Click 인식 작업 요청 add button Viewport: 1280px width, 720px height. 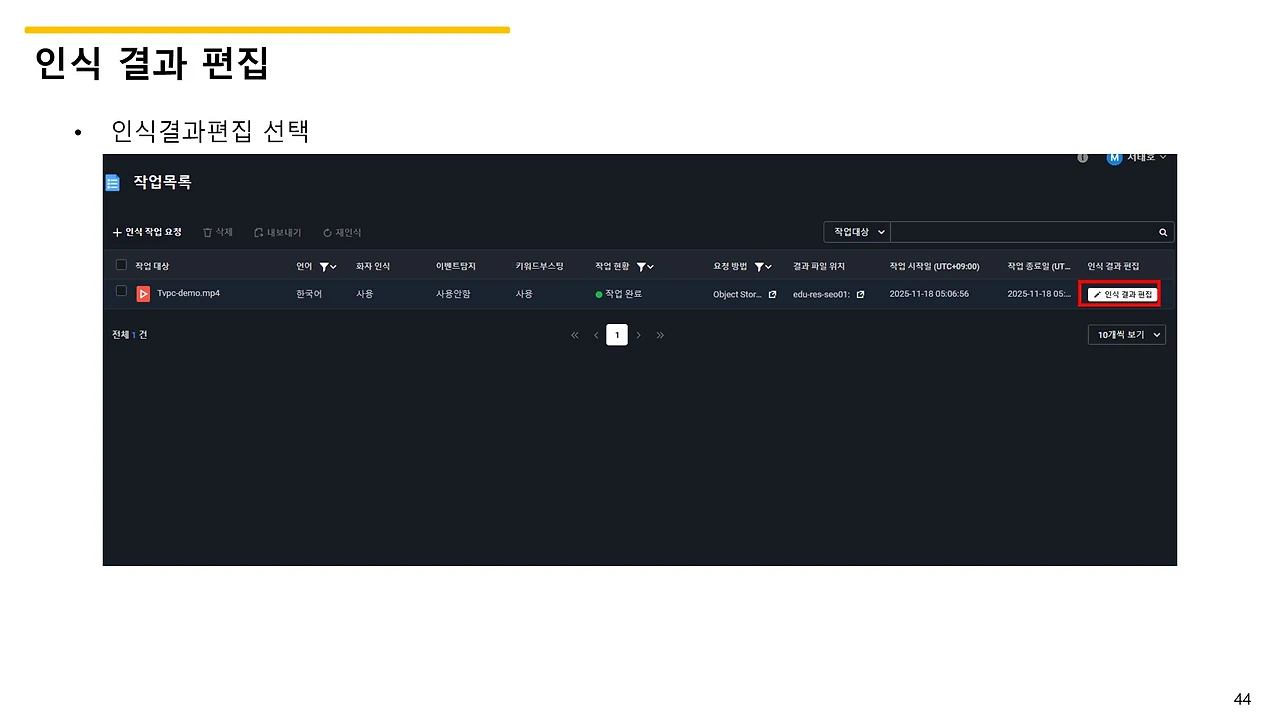tap(147, 232)
